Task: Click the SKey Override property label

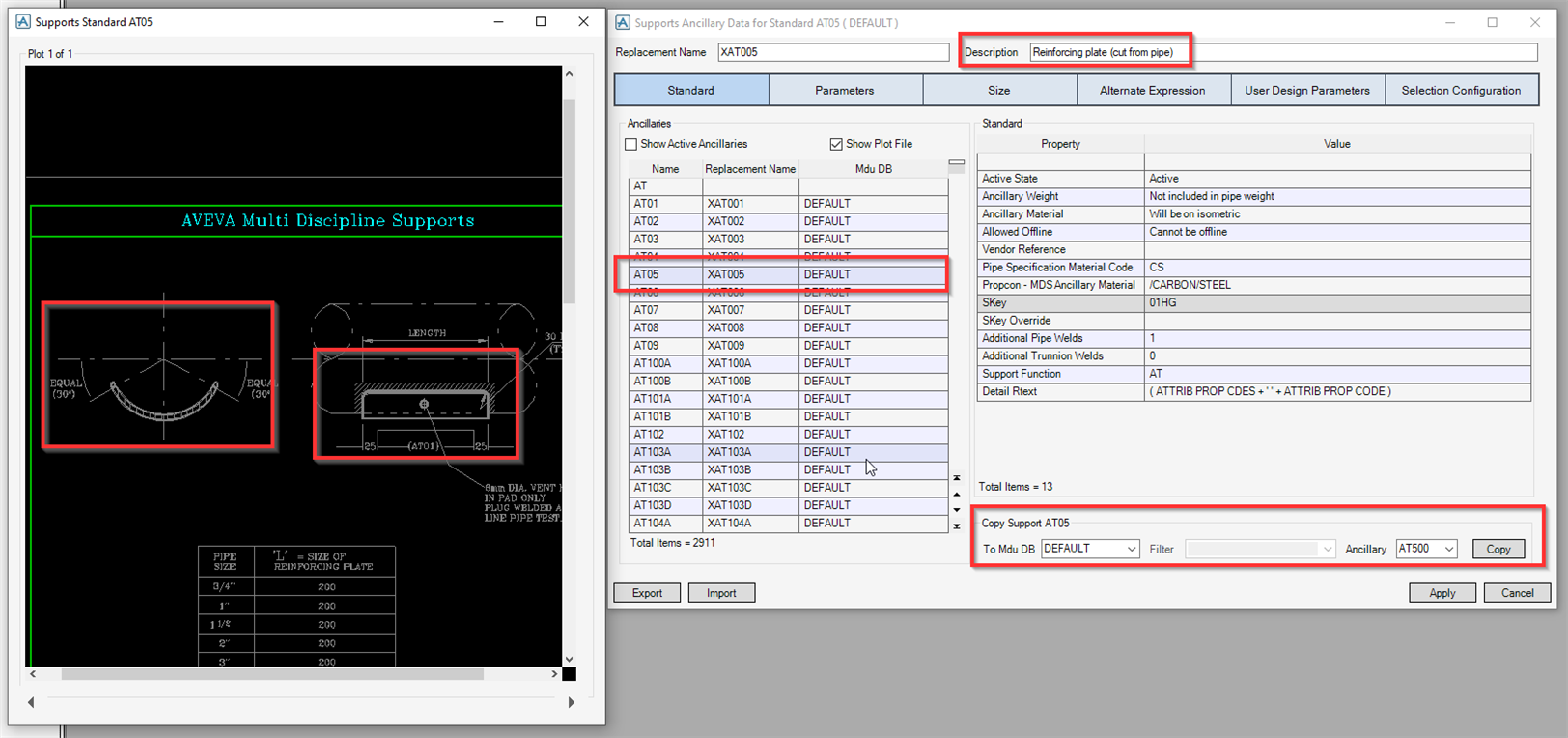Action: [1016, 321]
